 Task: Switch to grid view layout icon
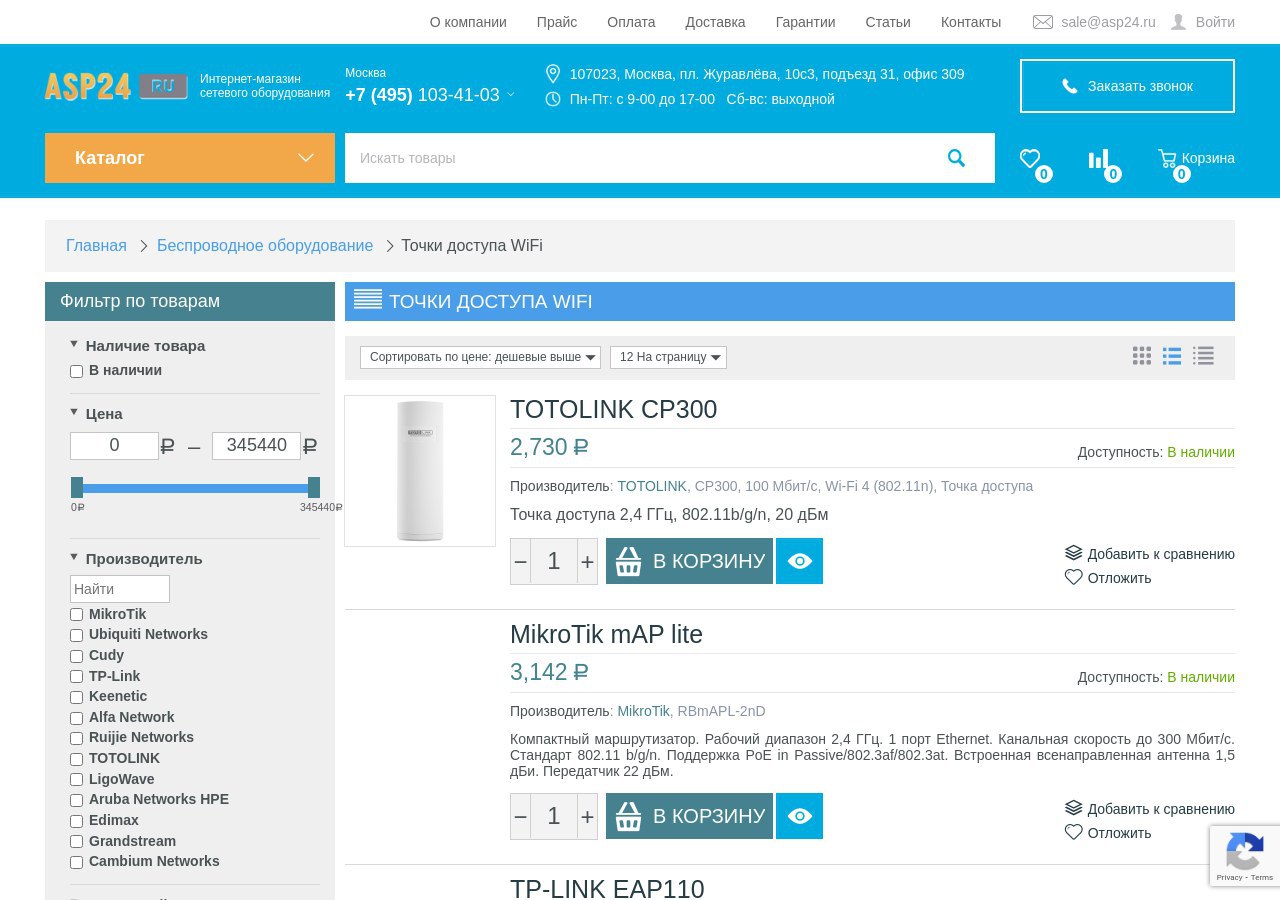point(1142,356)
